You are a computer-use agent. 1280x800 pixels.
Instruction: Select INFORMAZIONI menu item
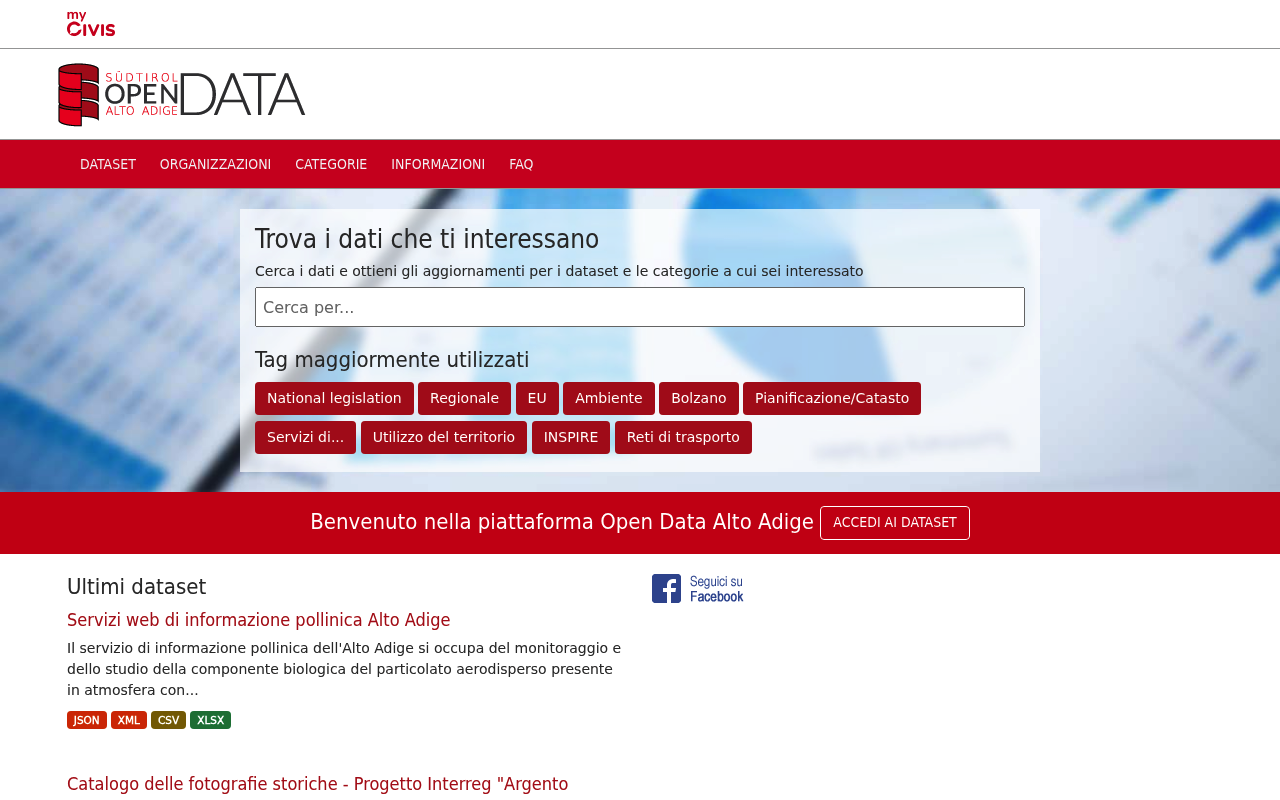(438, 164)
